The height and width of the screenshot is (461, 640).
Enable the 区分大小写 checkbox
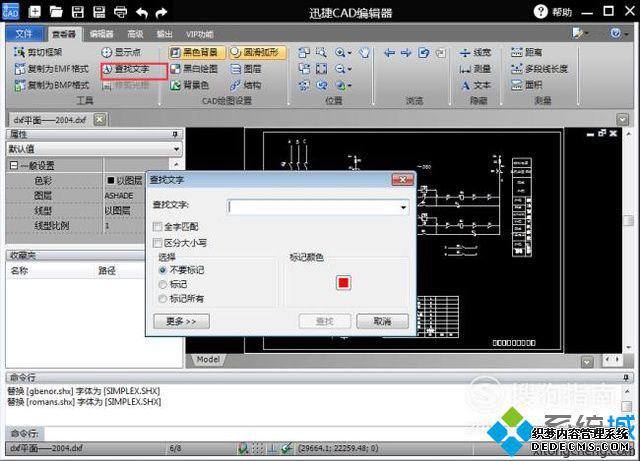(x=158, y=243)
